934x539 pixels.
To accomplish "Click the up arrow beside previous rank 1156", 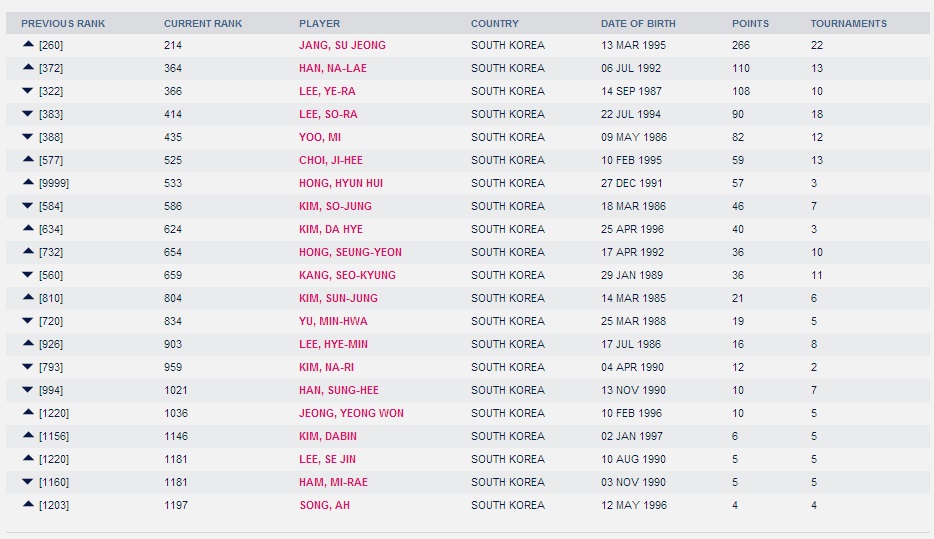I will click(28, 436).
